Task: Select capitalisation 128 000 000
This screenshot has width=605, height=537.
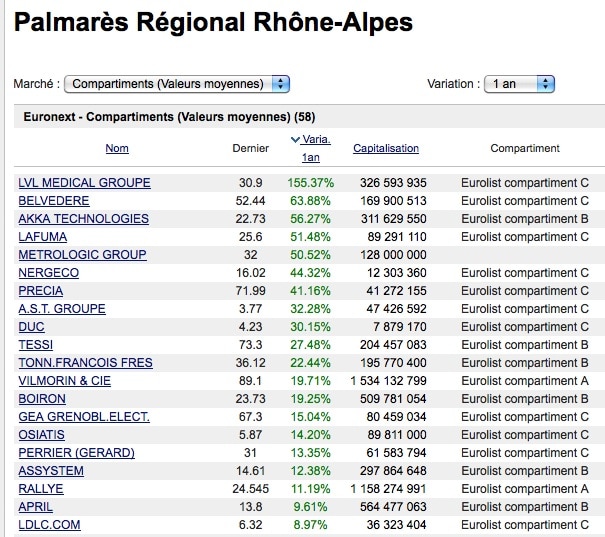Action: pyautogui.click(x=393, y=255)
